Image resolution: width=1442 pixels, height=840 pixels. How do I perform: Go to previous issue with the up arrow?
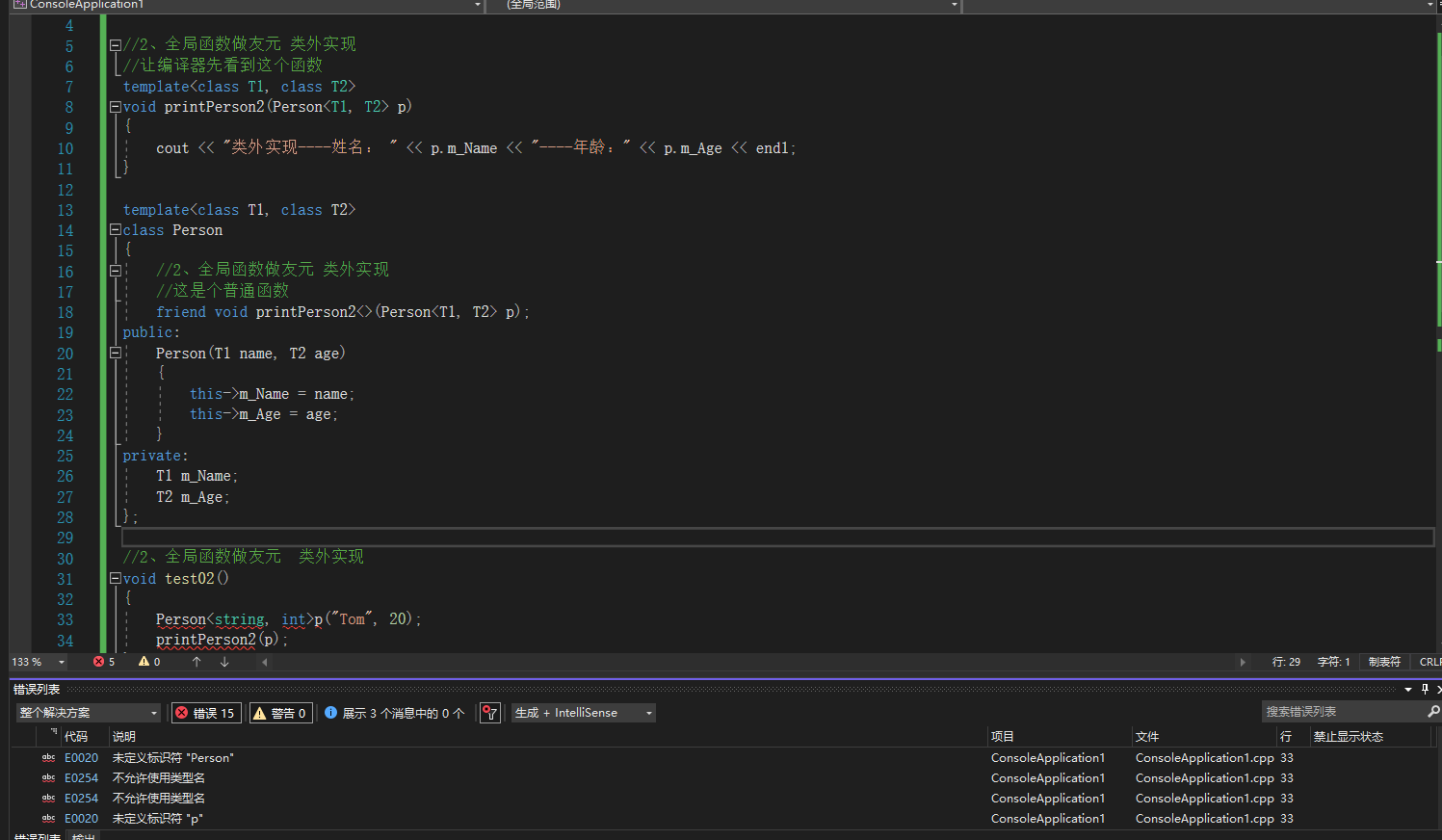[197, 662]
